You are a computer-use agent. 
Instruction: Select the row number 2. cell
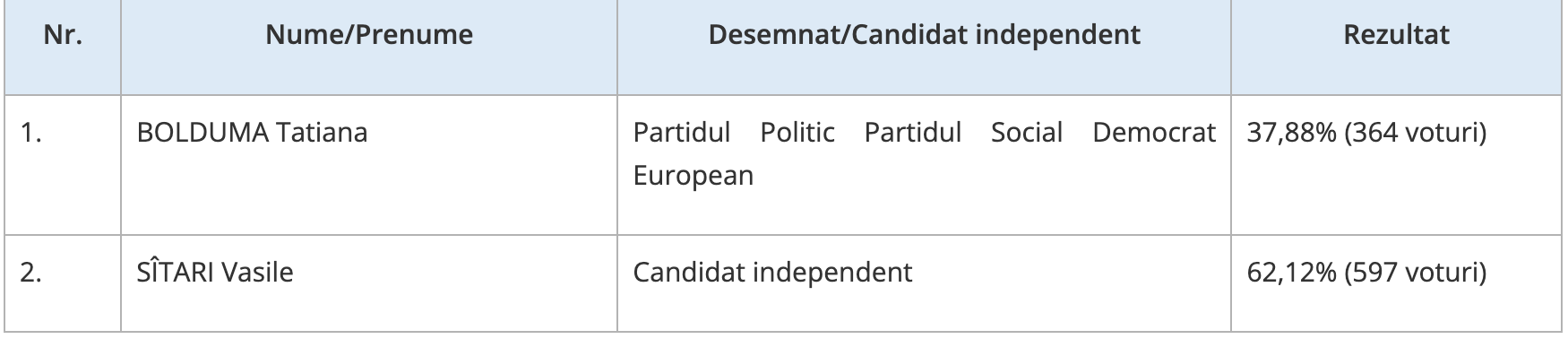click(x=63, y=282)
